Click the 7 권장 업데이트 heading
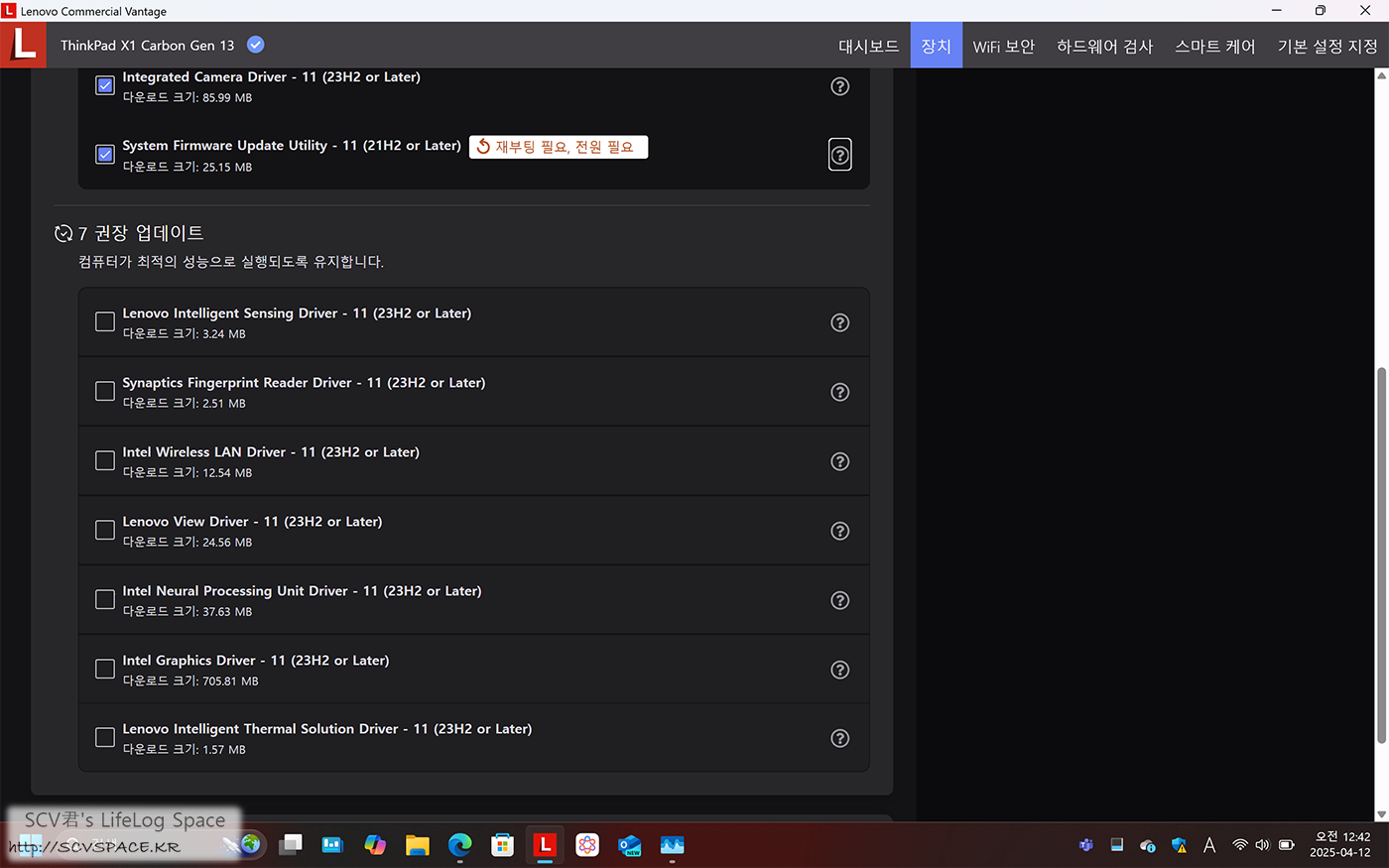The image size is (1389, 868). click(141, 233)
